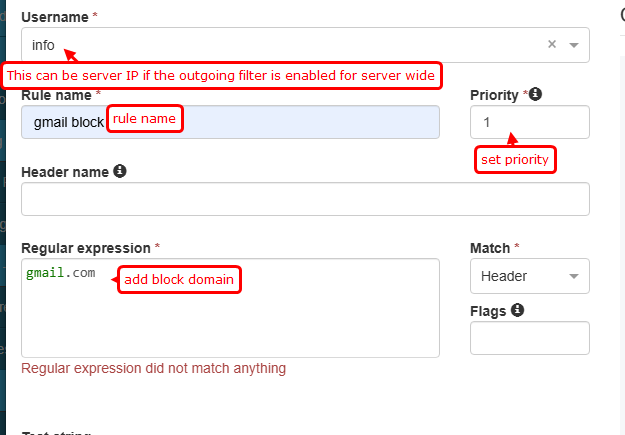Screen dimensions: 625x435
Task: Click the 'Match' field label
Action: click(x=490, y=247)
